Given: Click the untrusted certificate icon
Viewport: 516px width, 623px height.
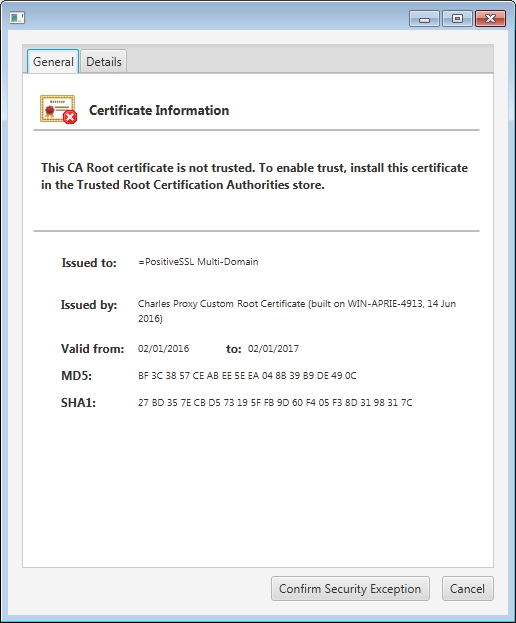Looking at the screenshot, I should tap(58, 109).
